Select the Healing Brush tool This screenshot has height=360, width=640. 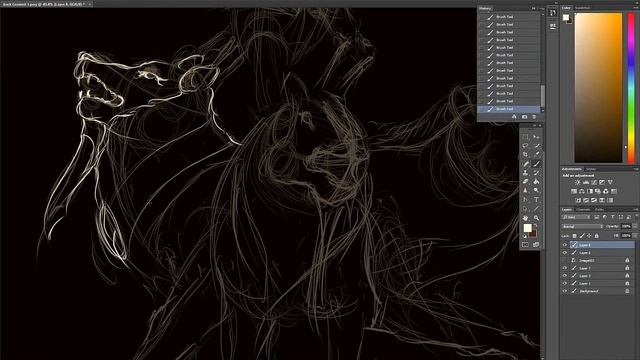tap(525, 164)
